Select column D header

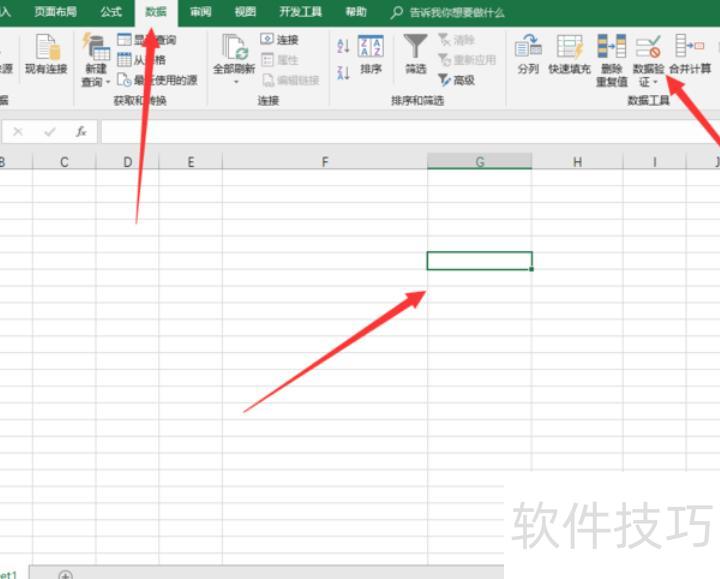coord(128,162)
